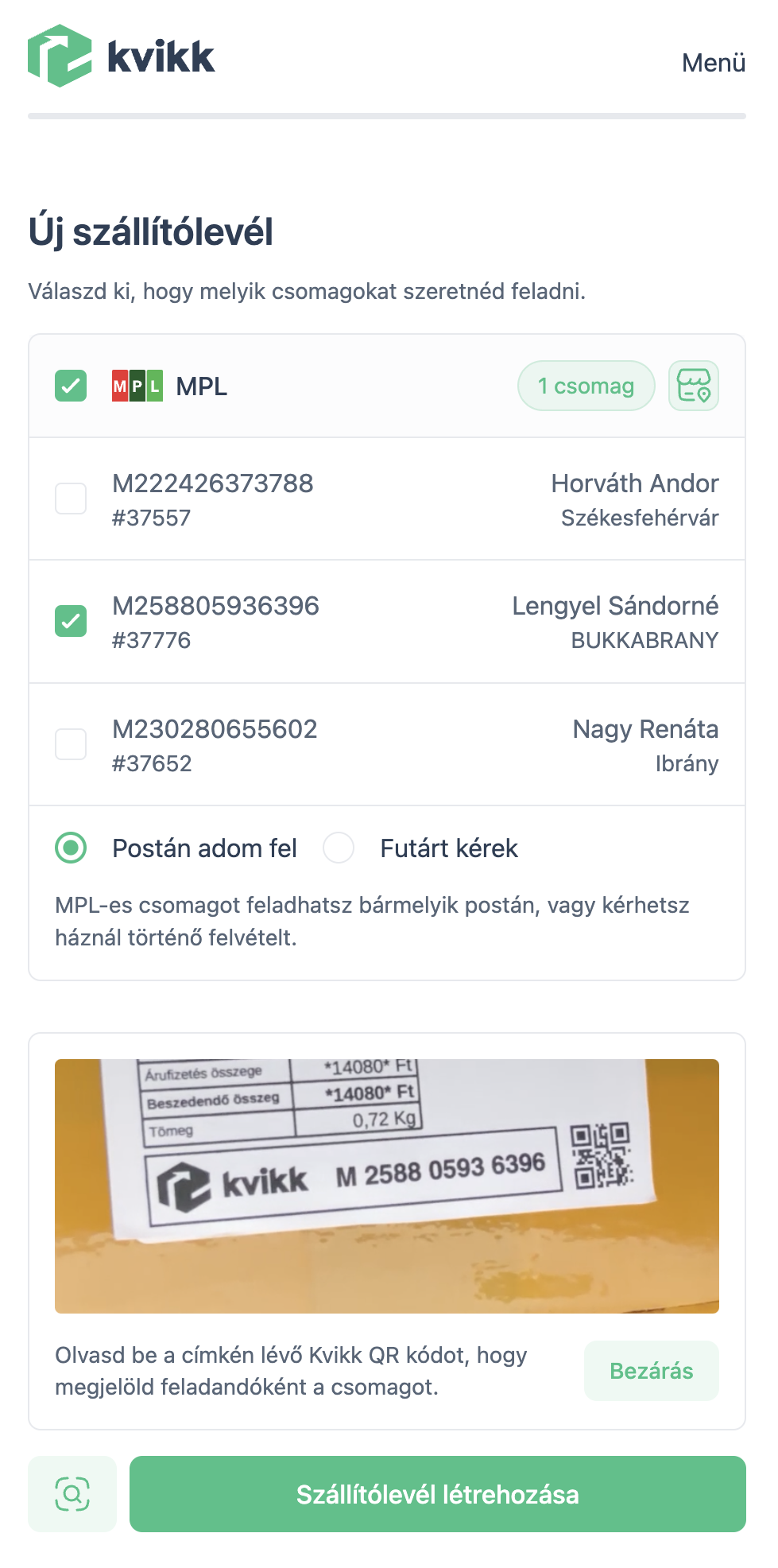Click recipient name Lengyel Sándorné
The image size is (778, 1568).
[614, 606]
